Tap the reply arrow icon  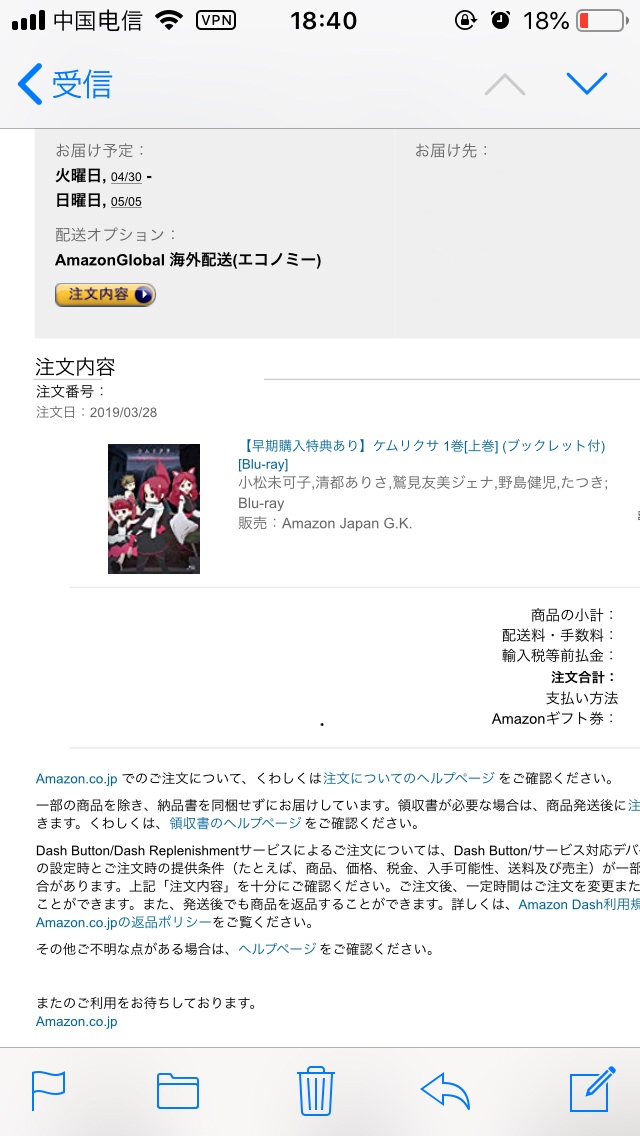[x=445, y=1090]
